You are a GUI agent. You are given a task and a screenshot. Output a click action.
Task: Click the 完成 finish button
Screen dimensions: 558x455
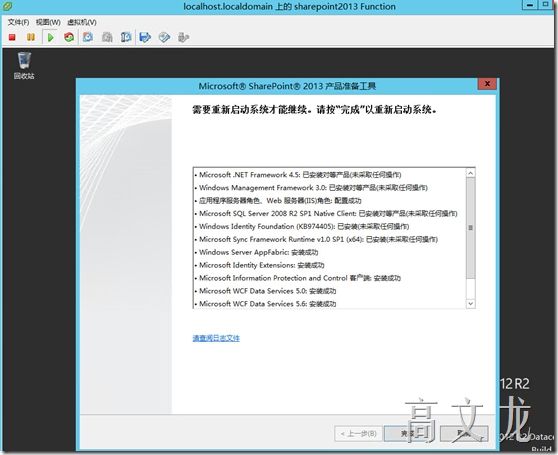click(409, 434)
